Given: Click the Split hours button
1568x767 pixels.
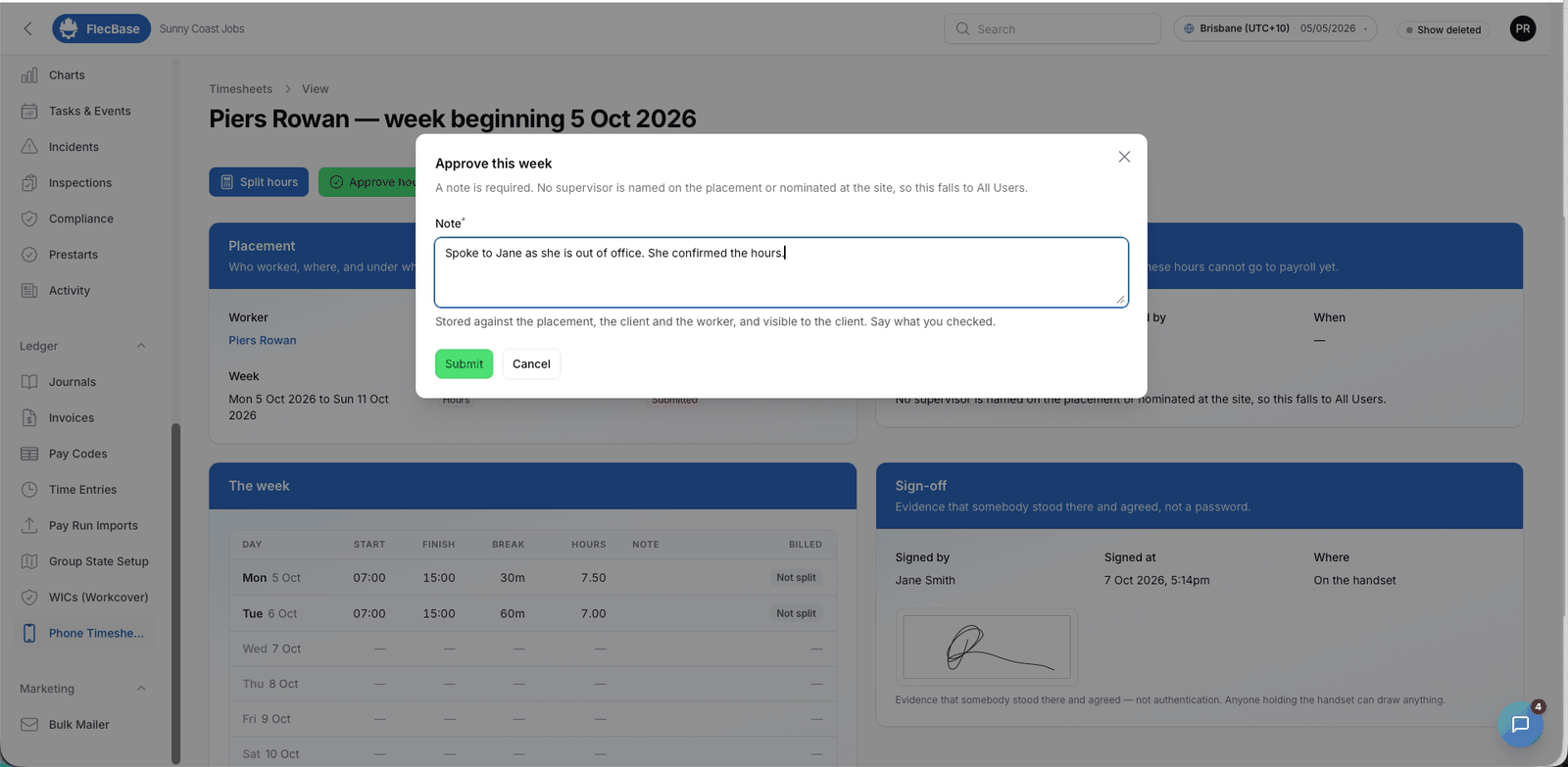Looking at the screenshot, I should coord(259,182).
